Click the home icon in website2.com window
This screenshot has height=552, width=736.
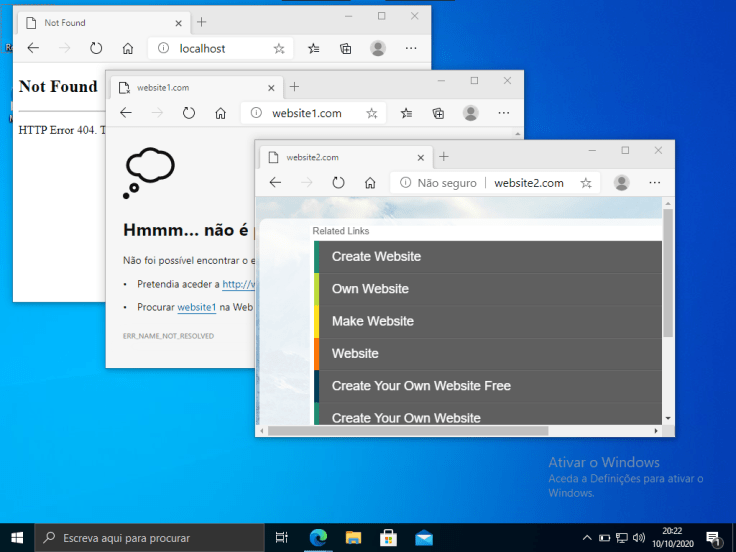(x=370, y=183)
